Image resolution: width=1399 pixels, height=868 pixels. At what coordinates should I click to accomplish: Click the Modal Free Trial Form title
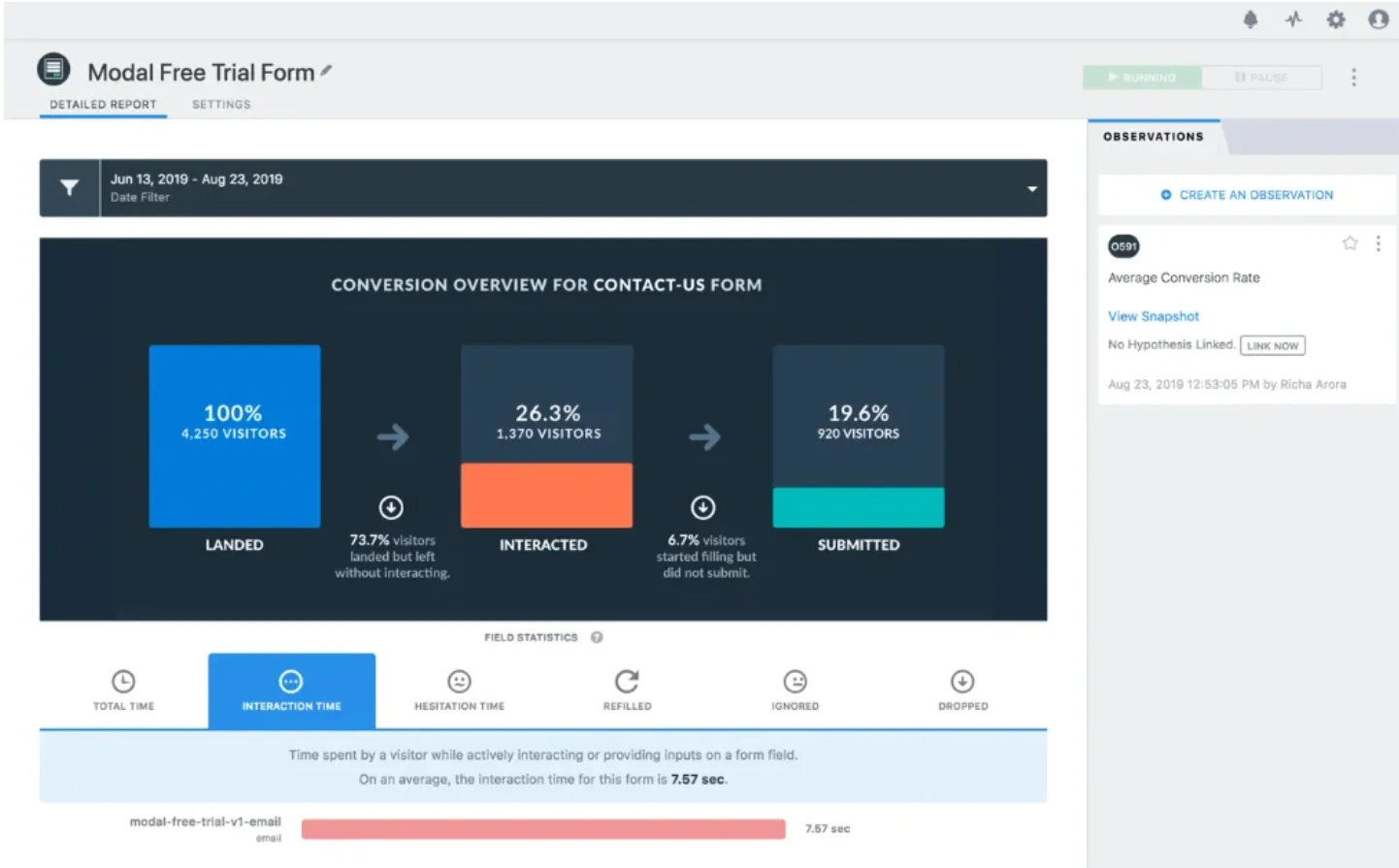(201, 73)
